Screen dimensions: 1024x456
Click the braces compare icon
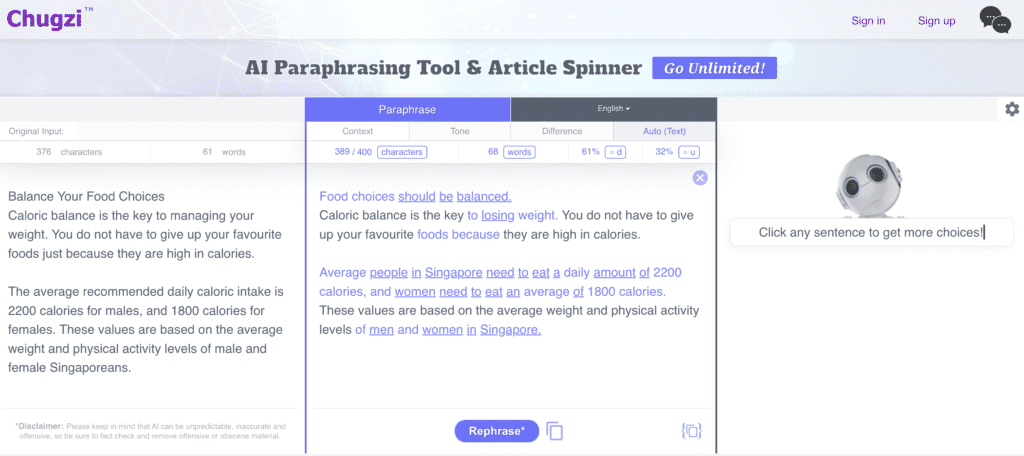[692, 431]
